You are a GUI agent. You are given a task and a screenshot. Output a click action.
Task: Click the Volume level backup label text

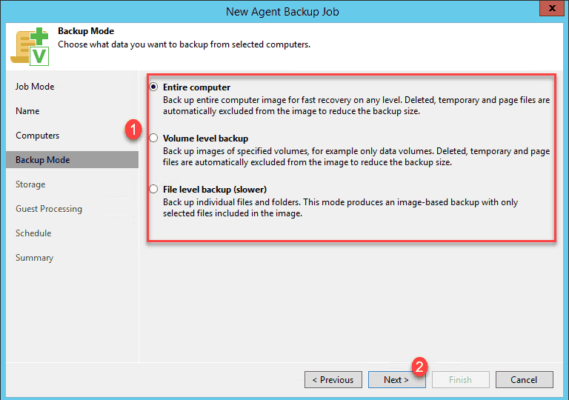(x=206, y=138)
